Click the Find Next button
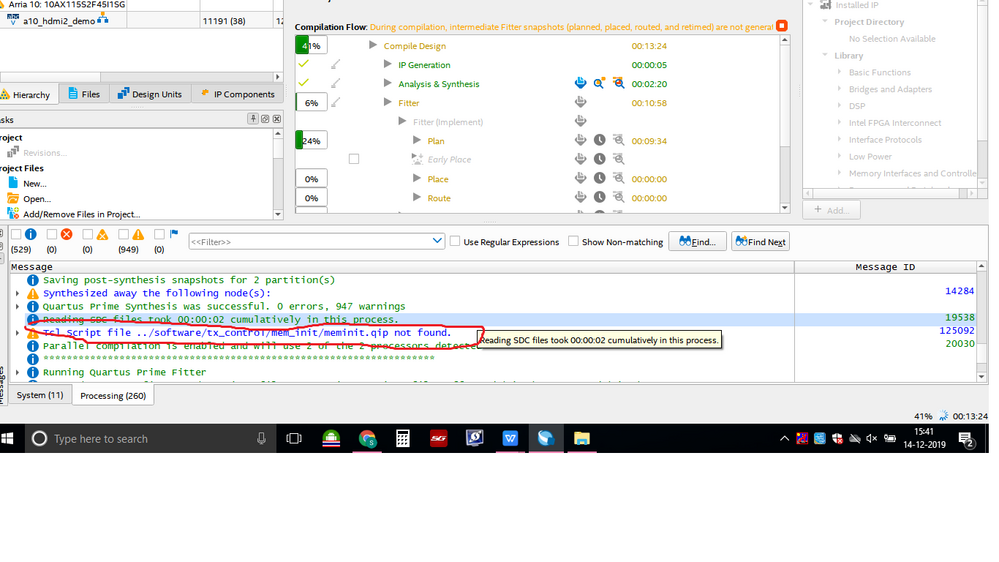Viewport: 999px width, 562px height. tap(759, 241)
